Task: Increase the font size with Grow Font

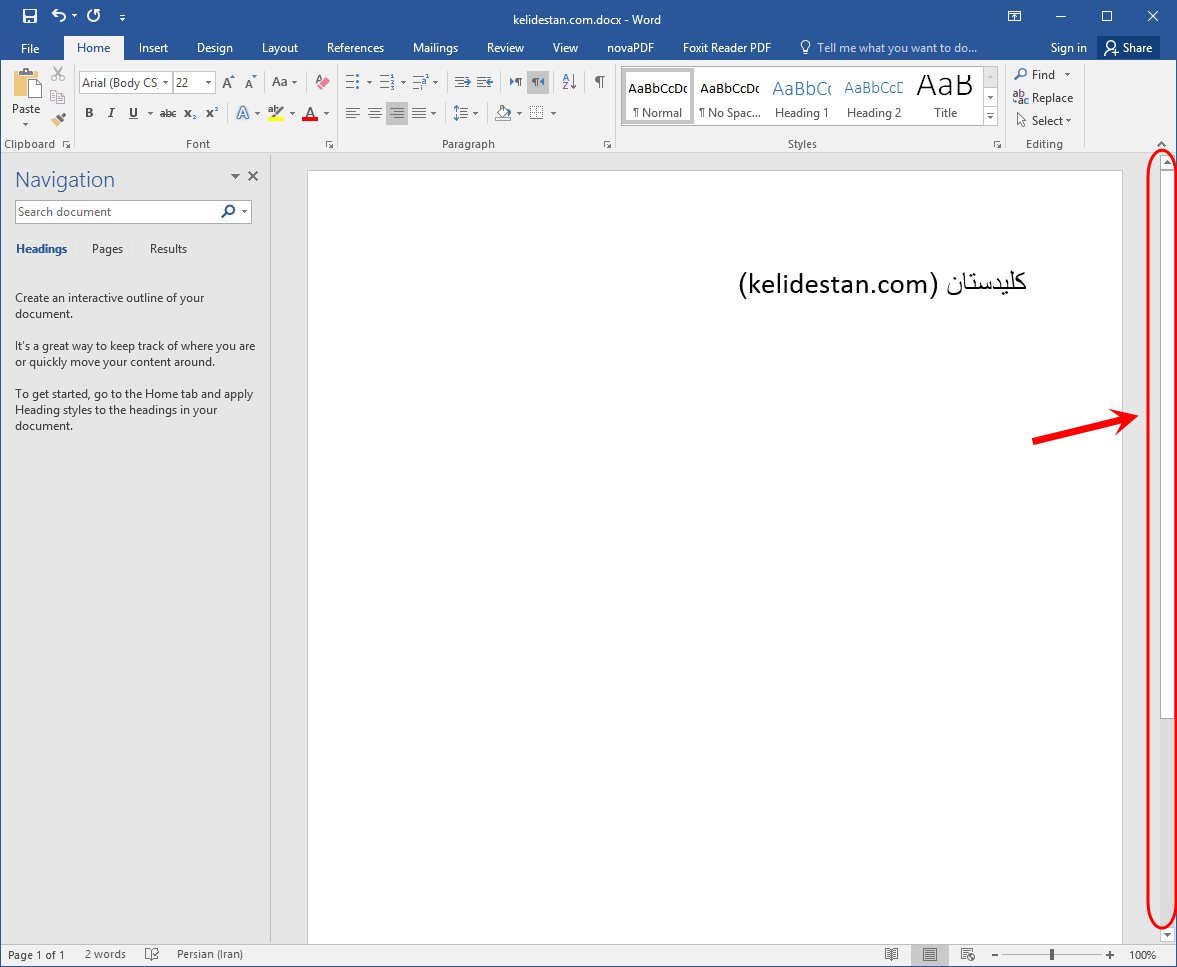Action: pyautogui.click(x=228, y=83)
